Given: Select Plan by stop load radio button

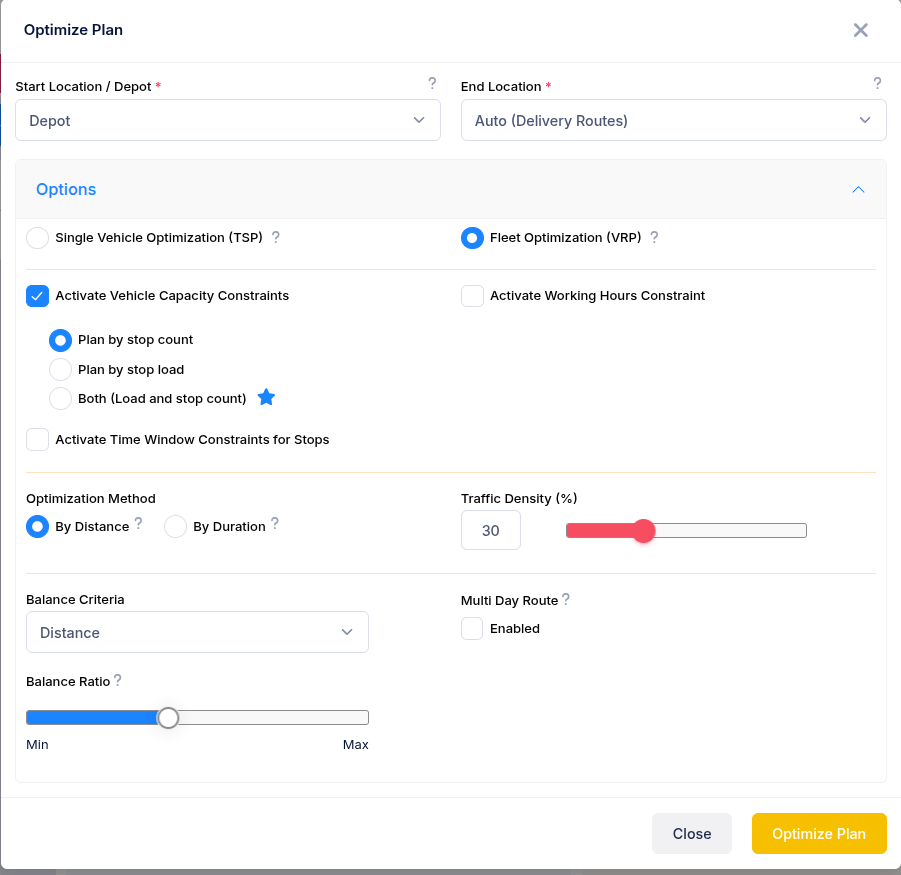Looking at the screenshot, I should coord(60,370).
